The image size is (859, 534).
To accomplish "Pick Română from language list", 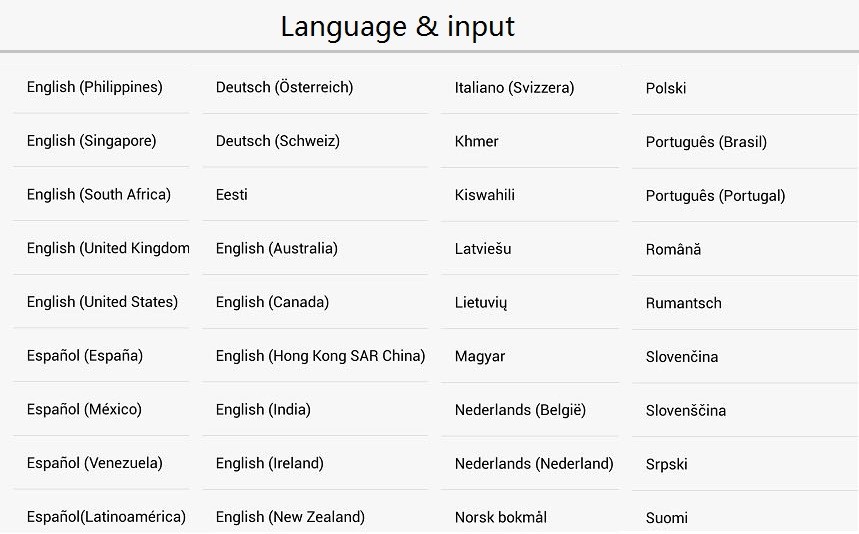I will click(x=674, y=250).
